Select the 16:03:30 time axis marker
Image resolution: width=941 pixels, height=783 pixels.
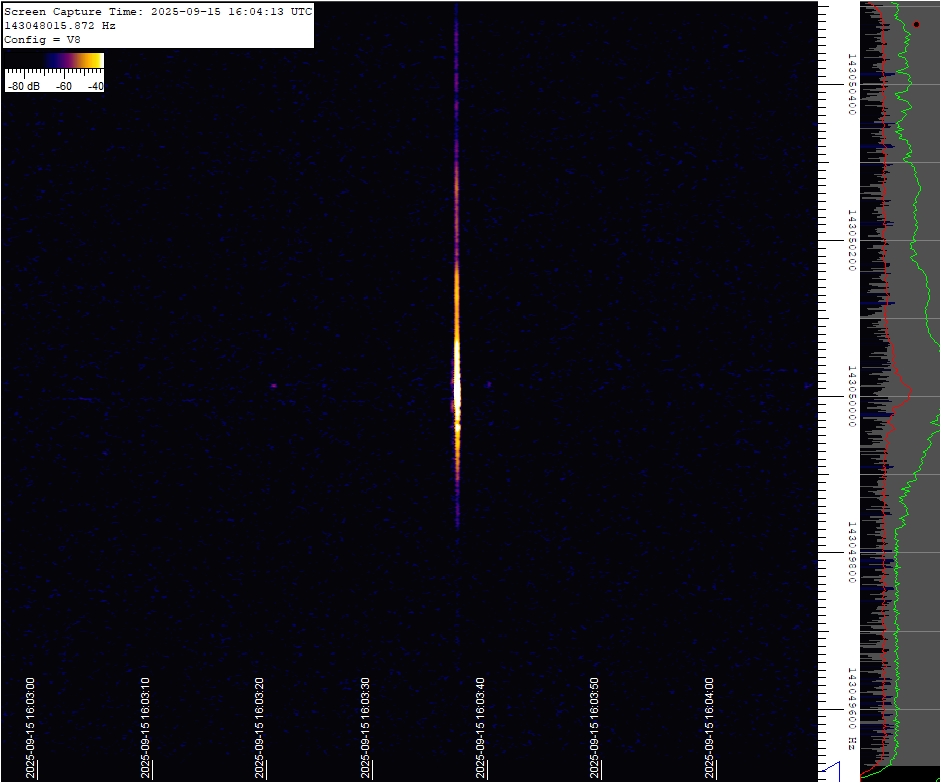click(x=365, y=728)
